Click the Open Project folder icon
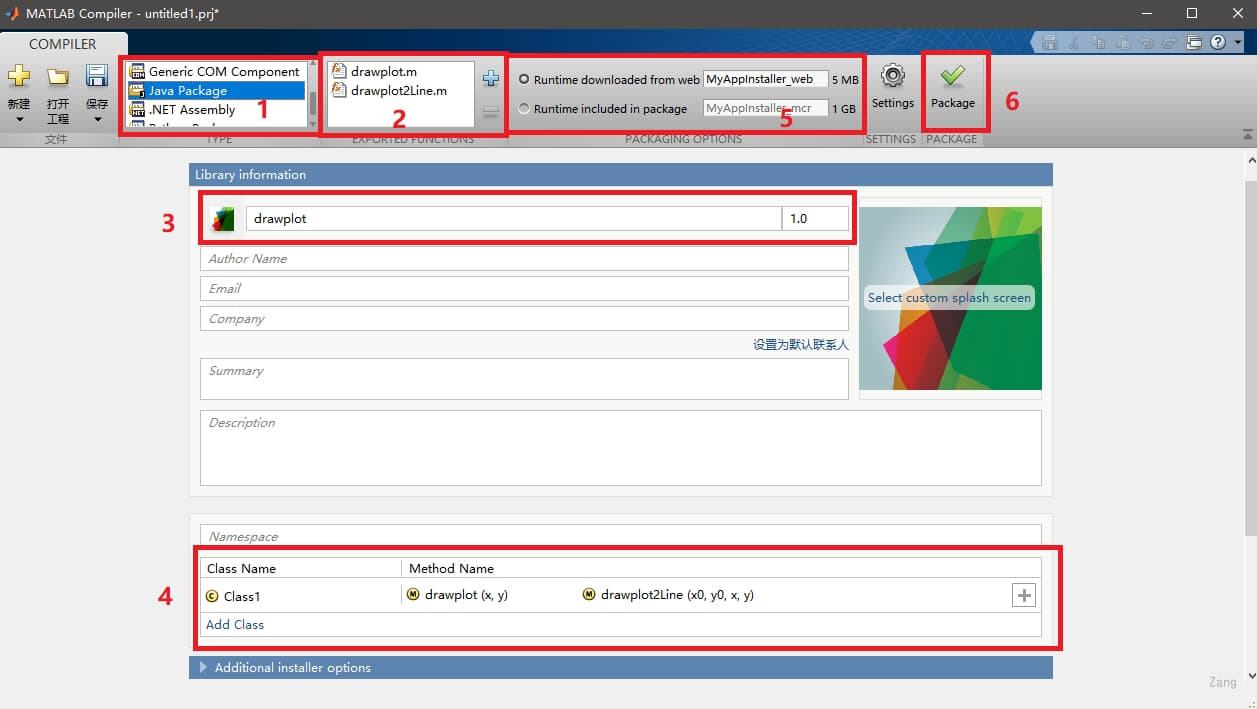 point(58,77)
